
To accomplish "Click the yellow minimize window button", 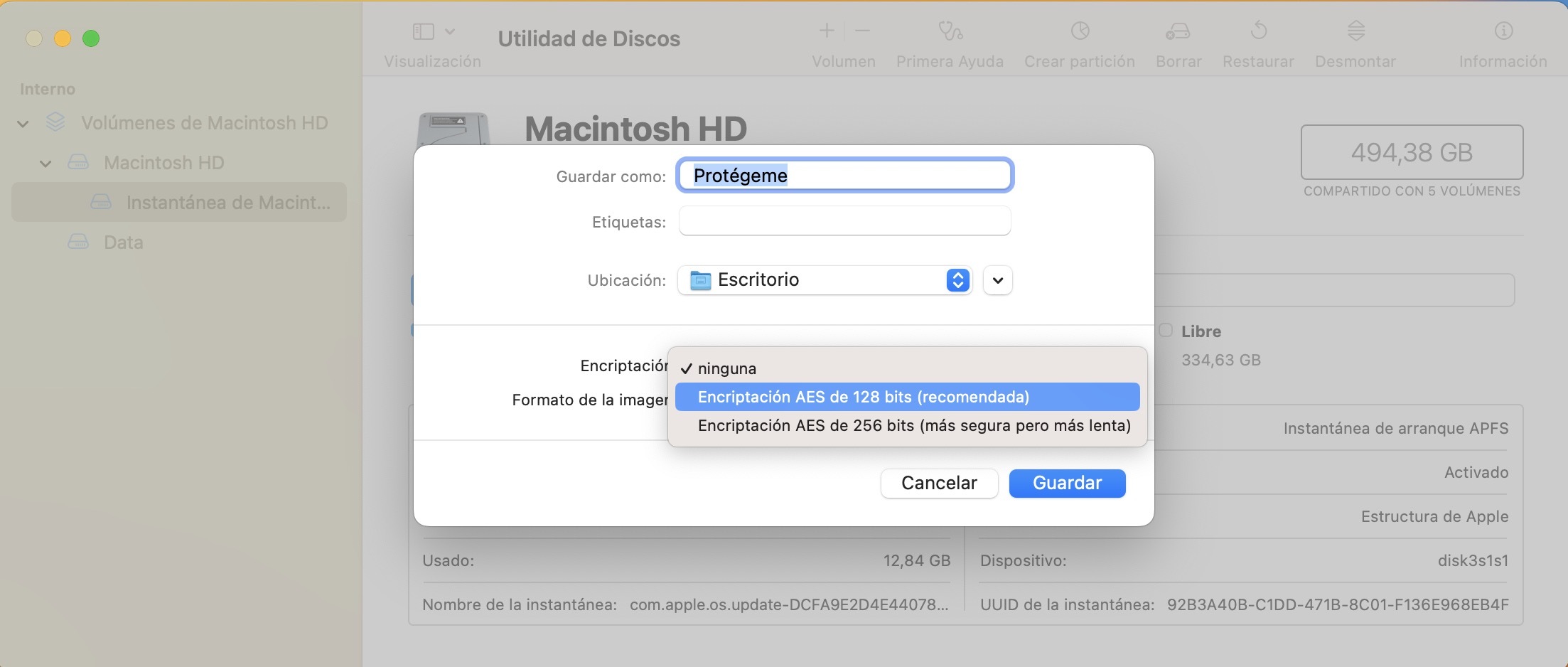I will point(63,38).
